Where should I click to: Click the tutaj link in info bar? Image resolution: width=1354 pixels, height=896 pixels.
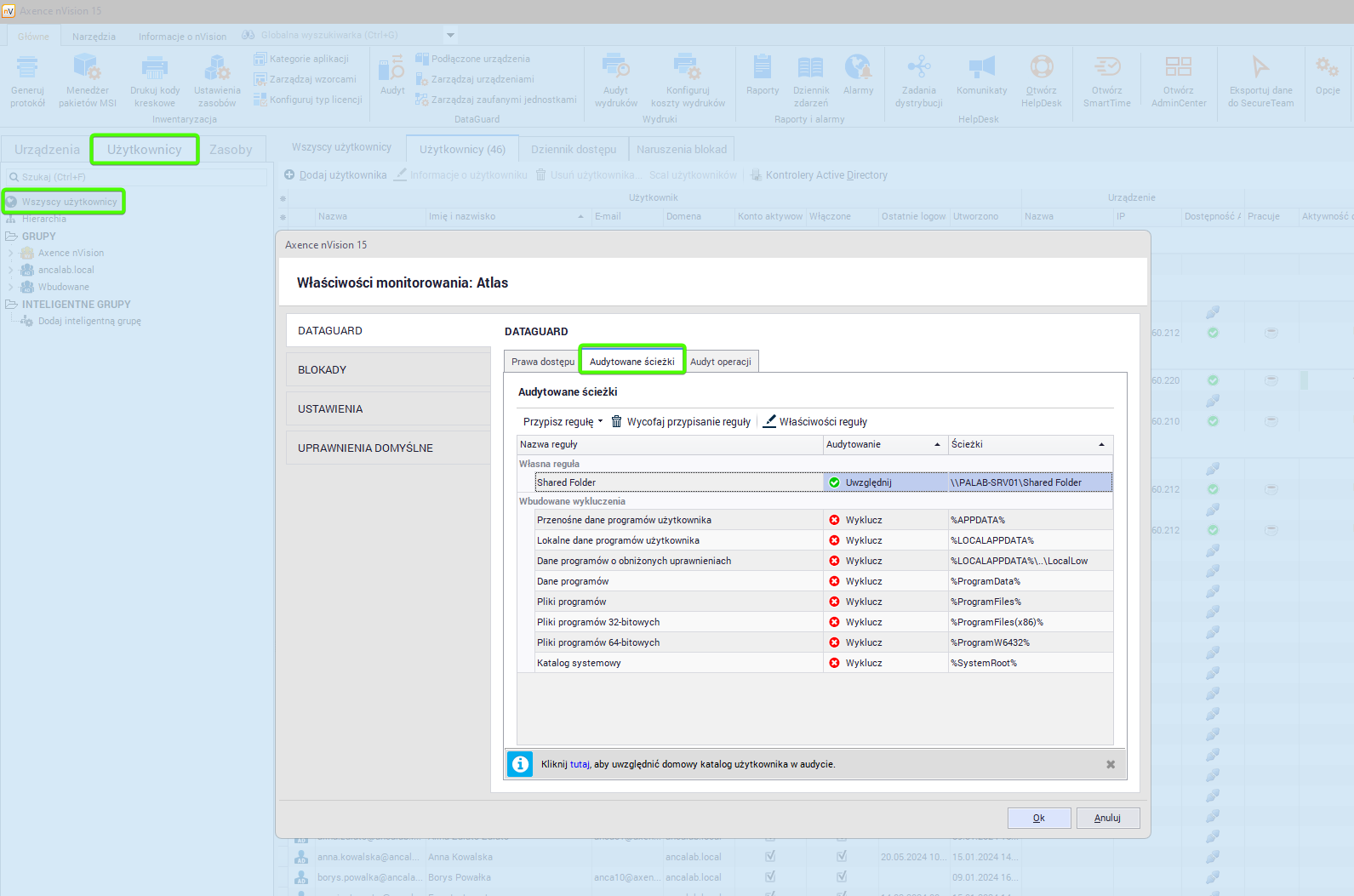tap(579, 764)
